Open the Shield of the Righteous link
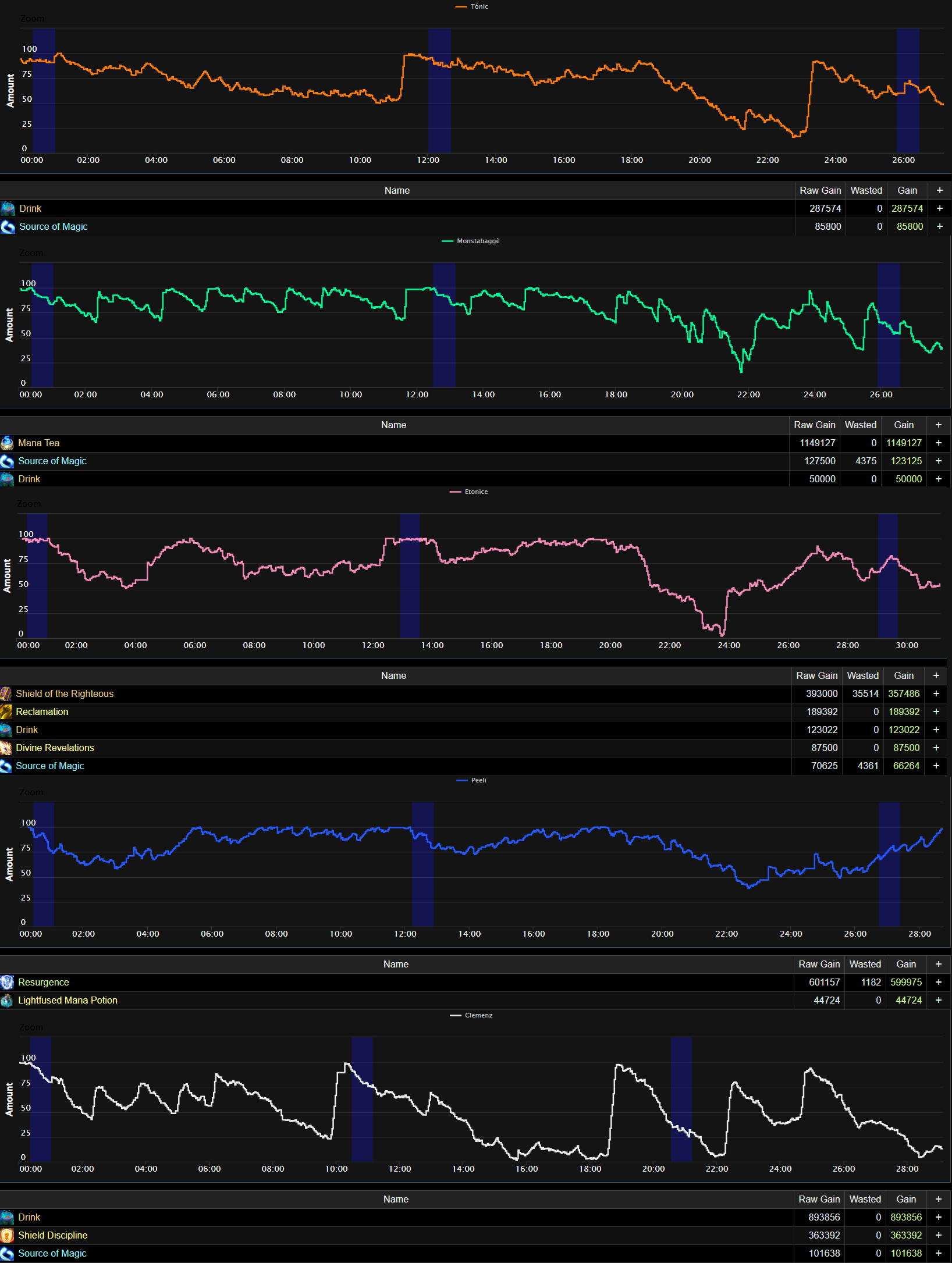The width and height of the screenshot is (952, 1263). click(65, 694)
